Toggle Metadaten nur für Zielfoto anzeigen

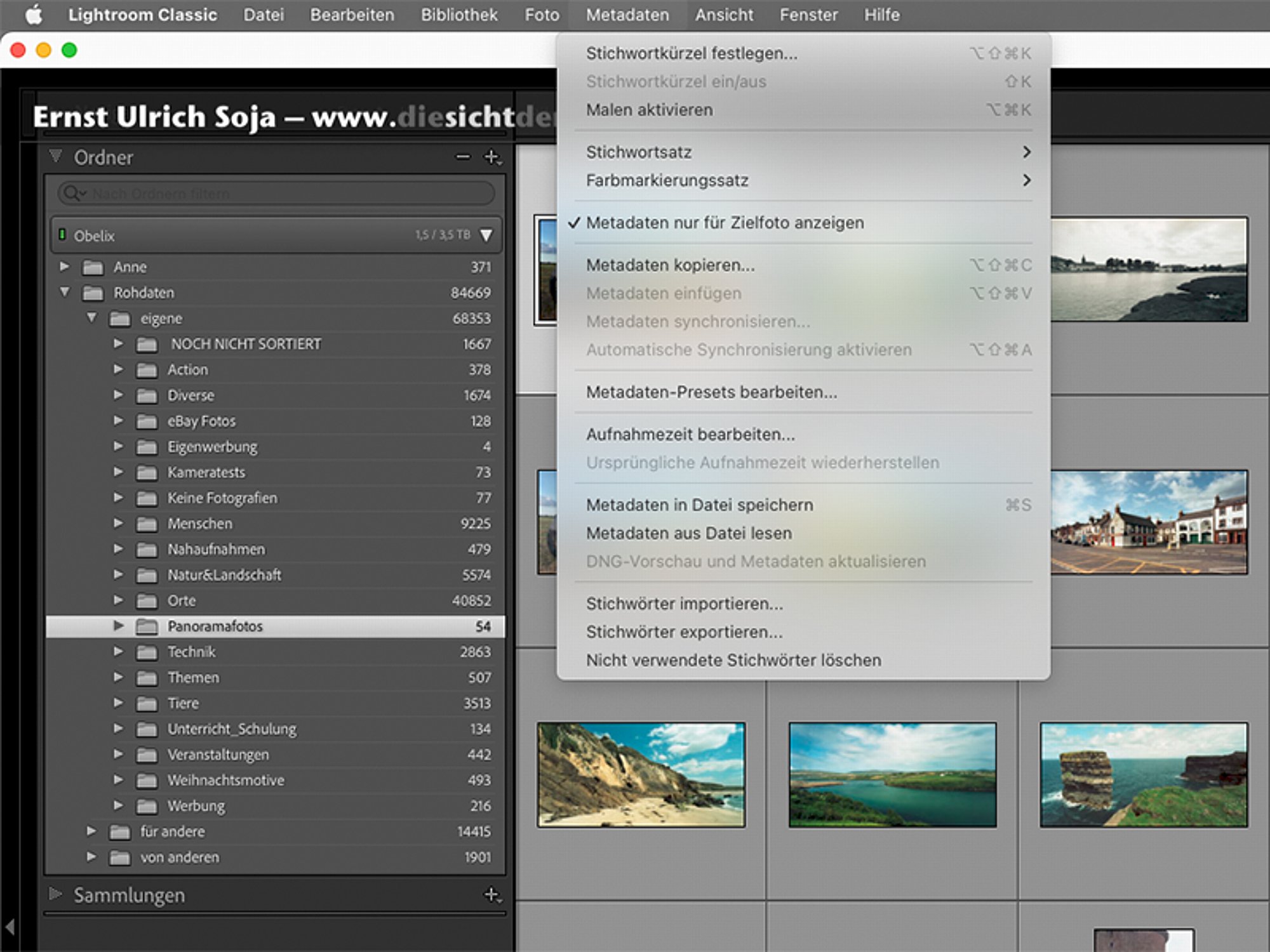point(803,223)
